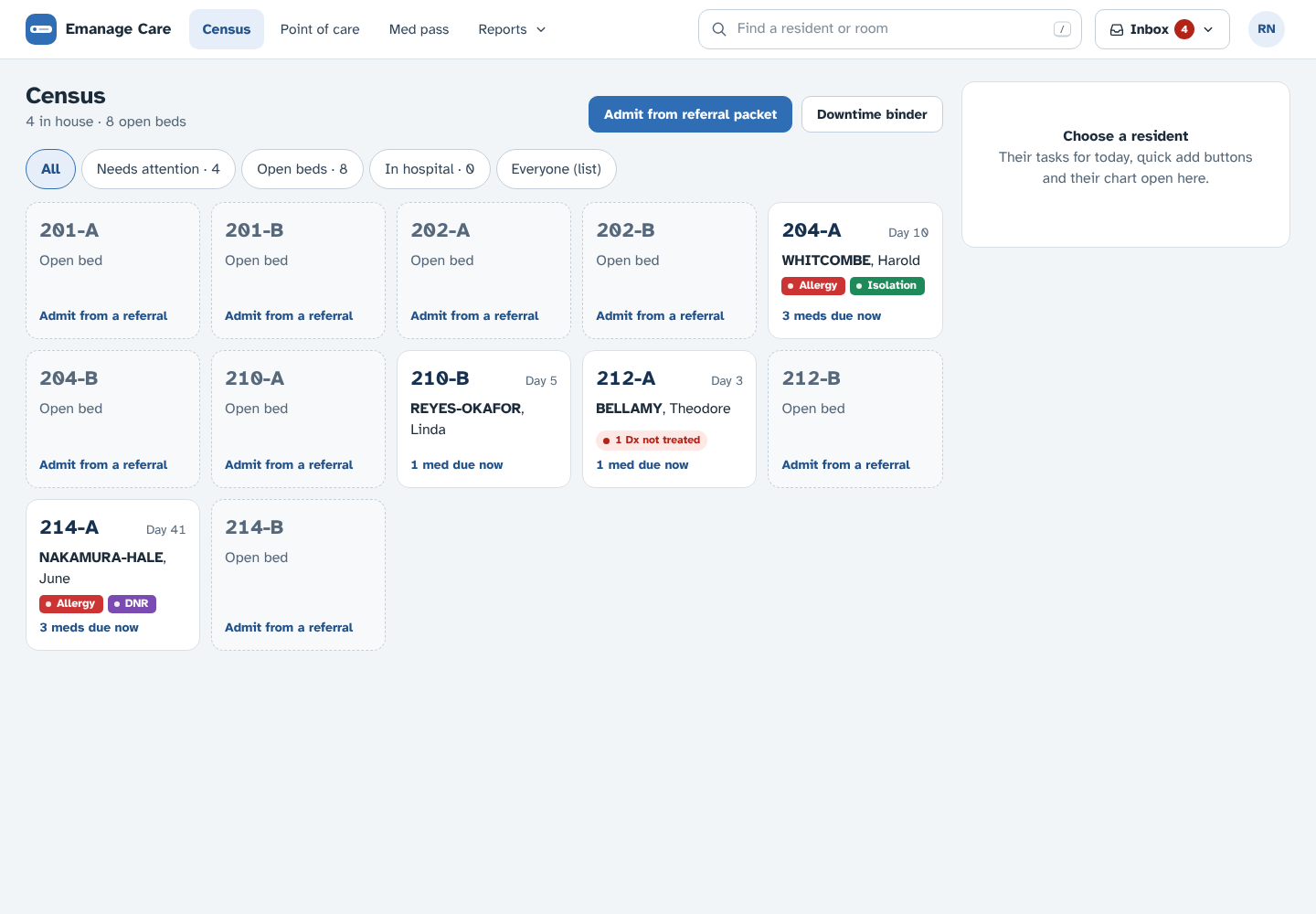This screenshot has width=1316, height=914.
Task: Click June Nakamura-Hale's Allergy badge
Action: pyautogui.click(x=71, y=604)
